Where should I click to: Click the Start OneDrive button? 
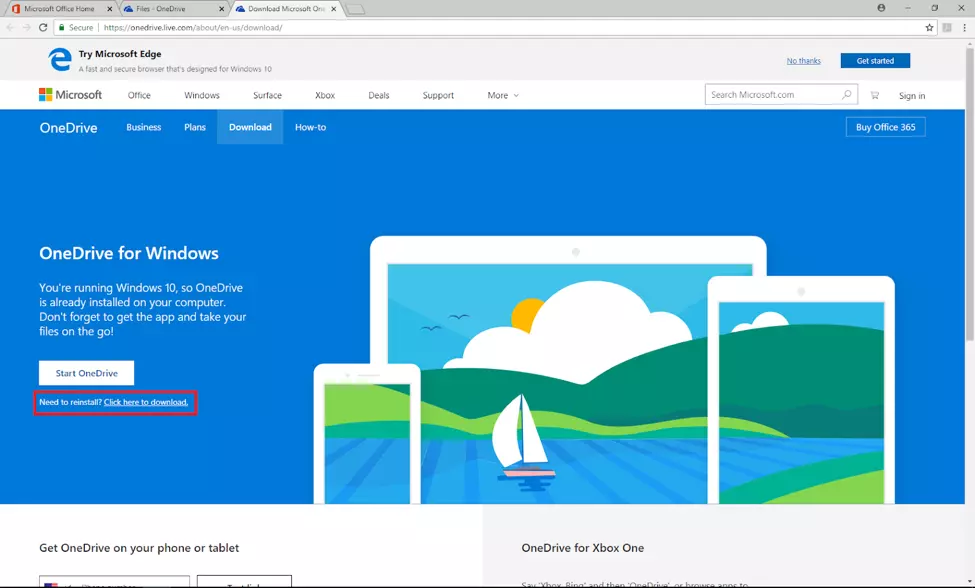point(86,373)
